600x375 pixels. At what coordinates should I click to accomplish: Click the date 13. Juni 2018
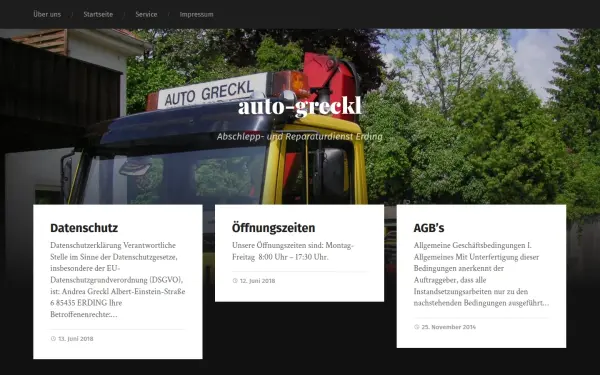point(76,339)
